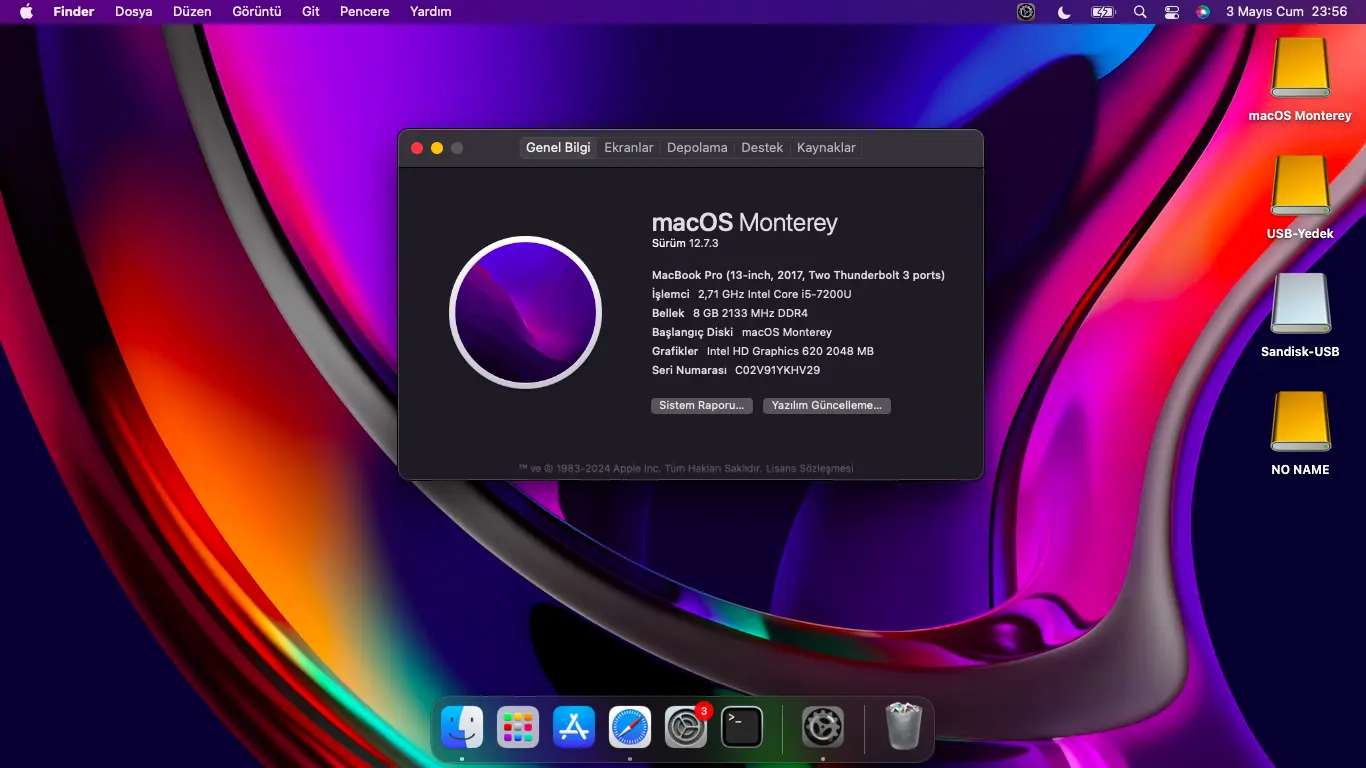Click the macOS Monterey title heading
The image size is (1366, 768).
[745, 222]
